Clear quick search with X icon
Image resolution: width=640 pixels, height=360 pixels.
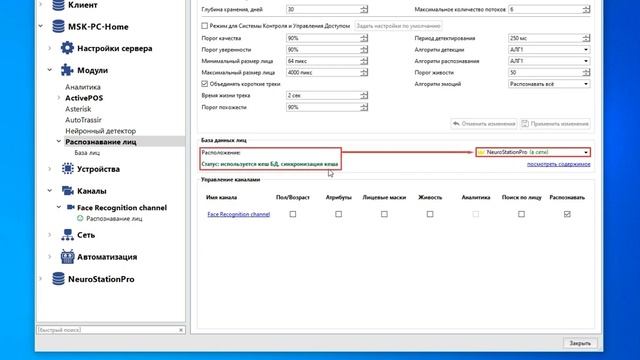(181, 330)
